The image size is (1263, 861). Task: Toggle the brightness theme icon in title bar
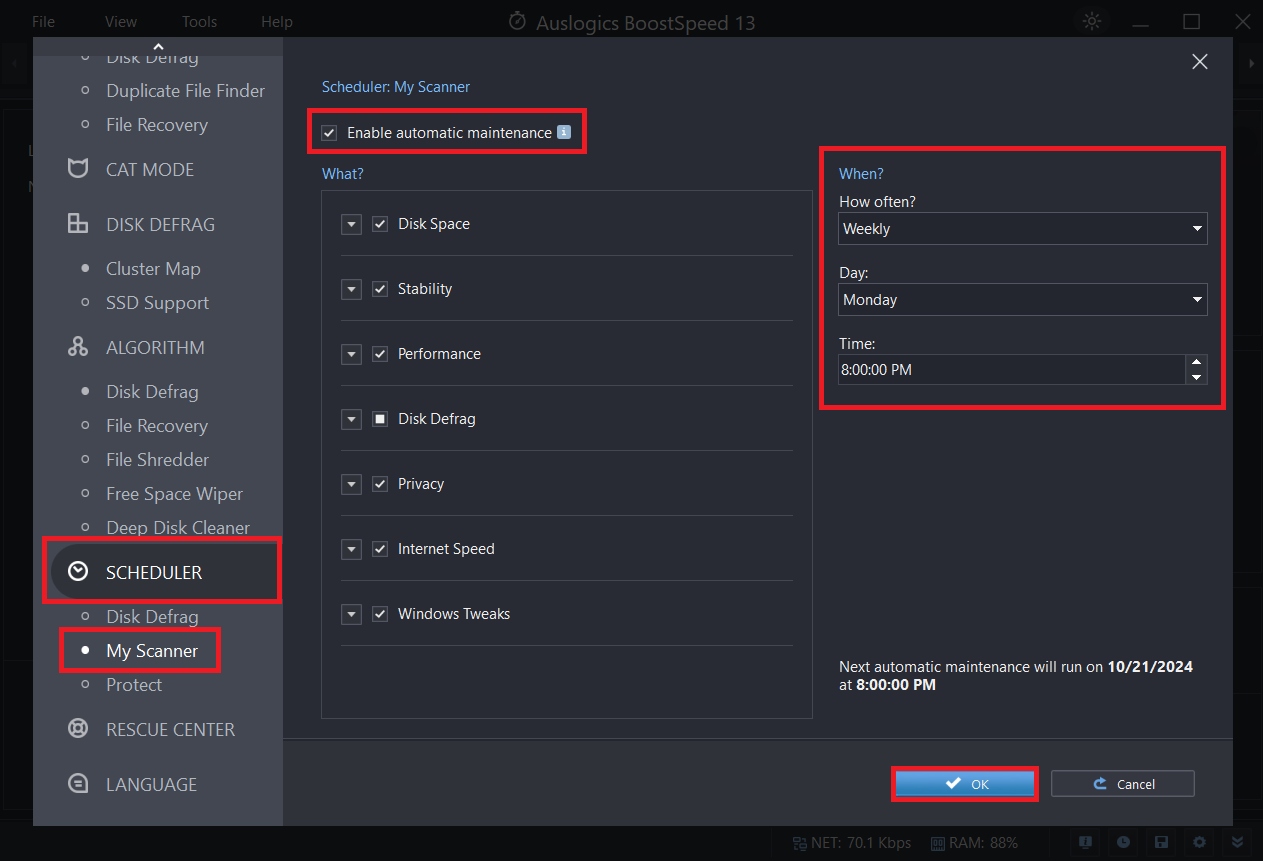[1091, 21]
